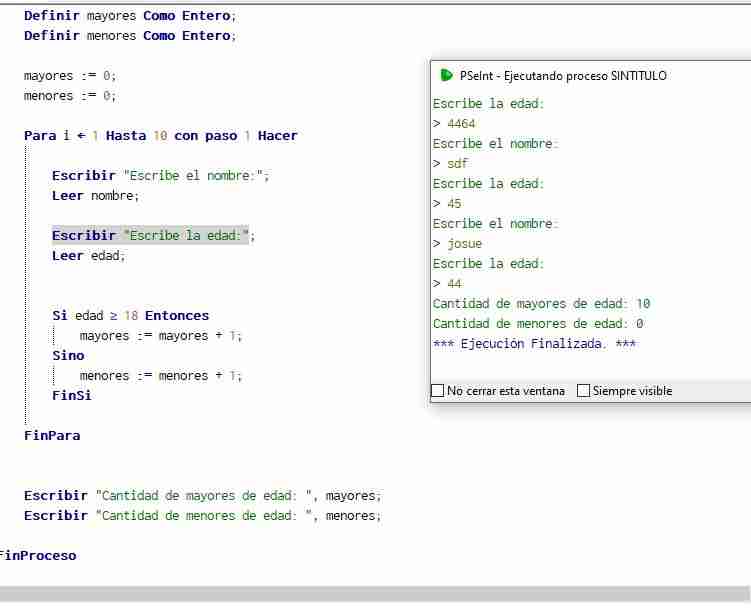Viewport: 751px width, 608px height.
Task: Click the PSeInt icon in the execution window title
Action: click(446, 75)
